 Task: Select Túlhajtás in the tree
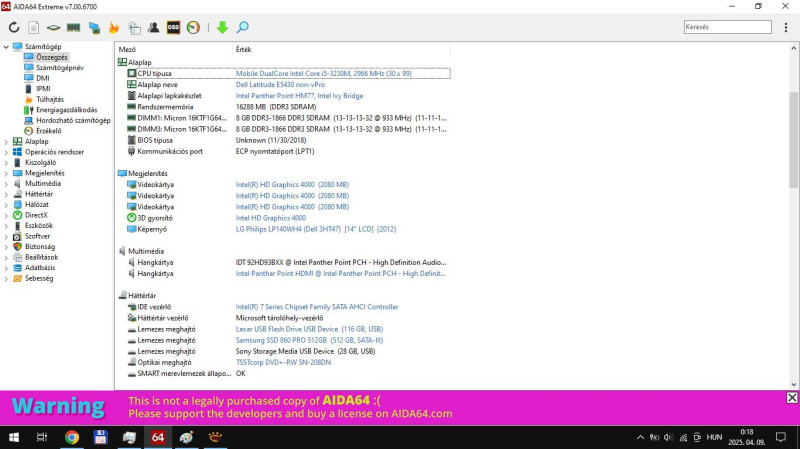tap(50, 99)
